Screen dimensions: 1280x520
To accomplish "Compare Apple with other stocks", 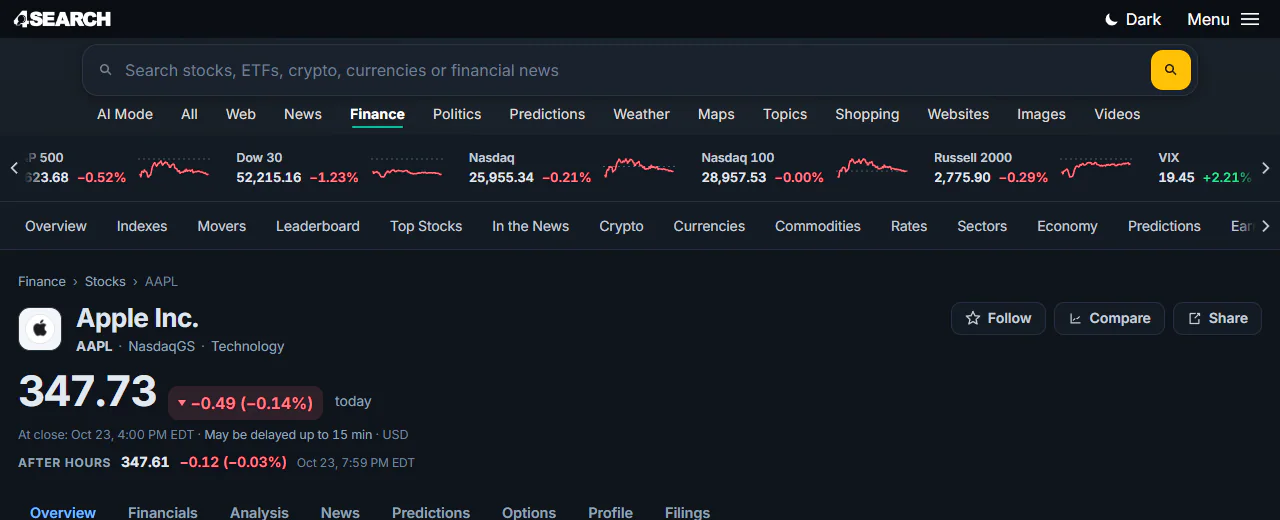I will tap(1109, 318).
